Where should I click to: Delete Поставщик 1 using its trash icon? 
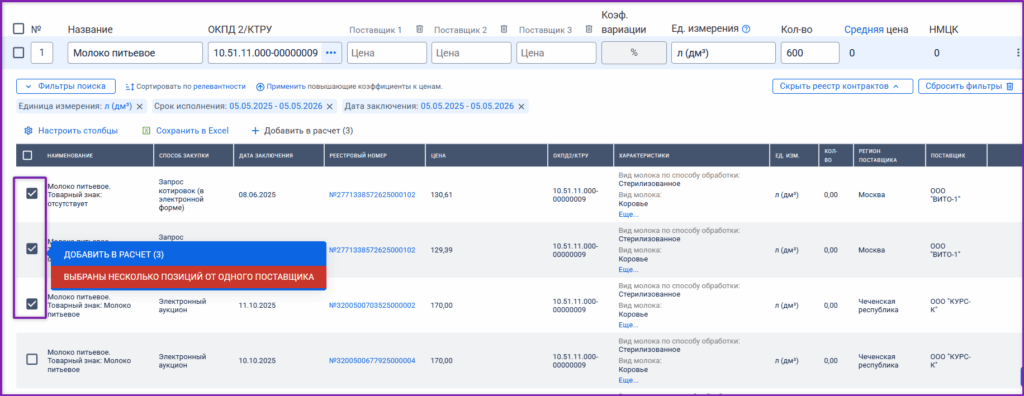(420, 29)
